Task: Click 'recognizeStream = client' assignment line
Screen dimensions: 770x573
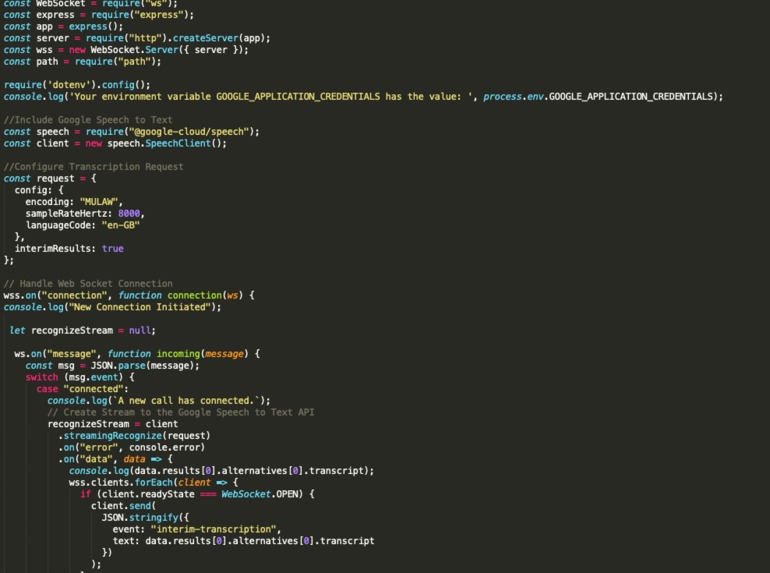Action: pyautogui.click(x=112, y=424)
